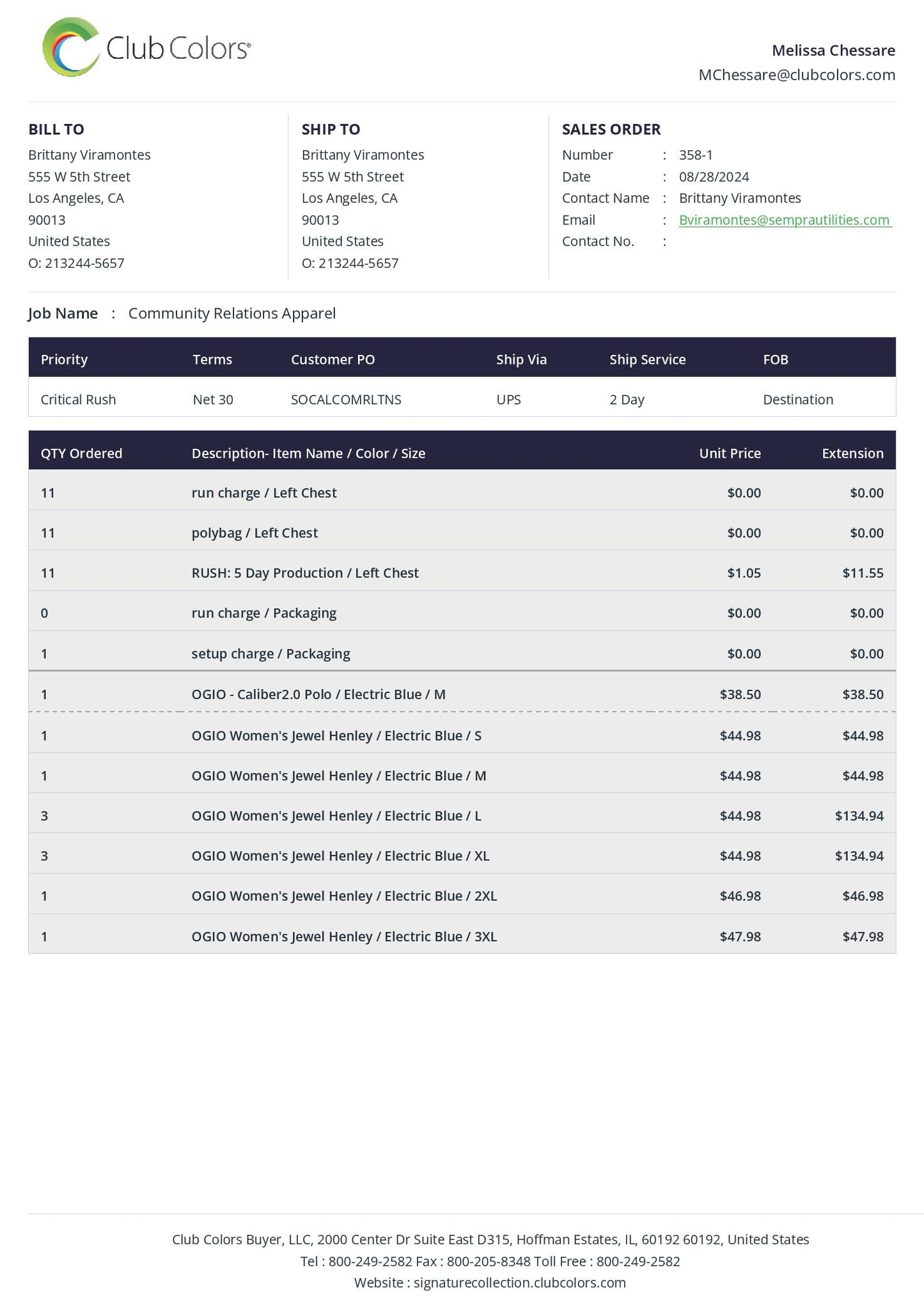This screenshot has width=924, height=1305.
Task: Select the SOCALCOMRLTNS PO value
Action: point(346,400)
